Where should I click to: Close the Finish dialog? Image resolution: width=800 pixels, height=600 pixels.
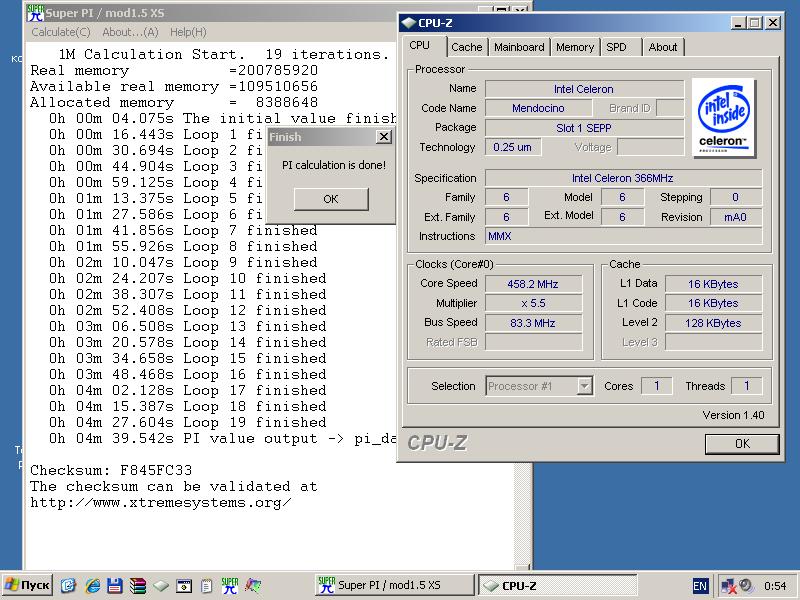tap(384, 137)
